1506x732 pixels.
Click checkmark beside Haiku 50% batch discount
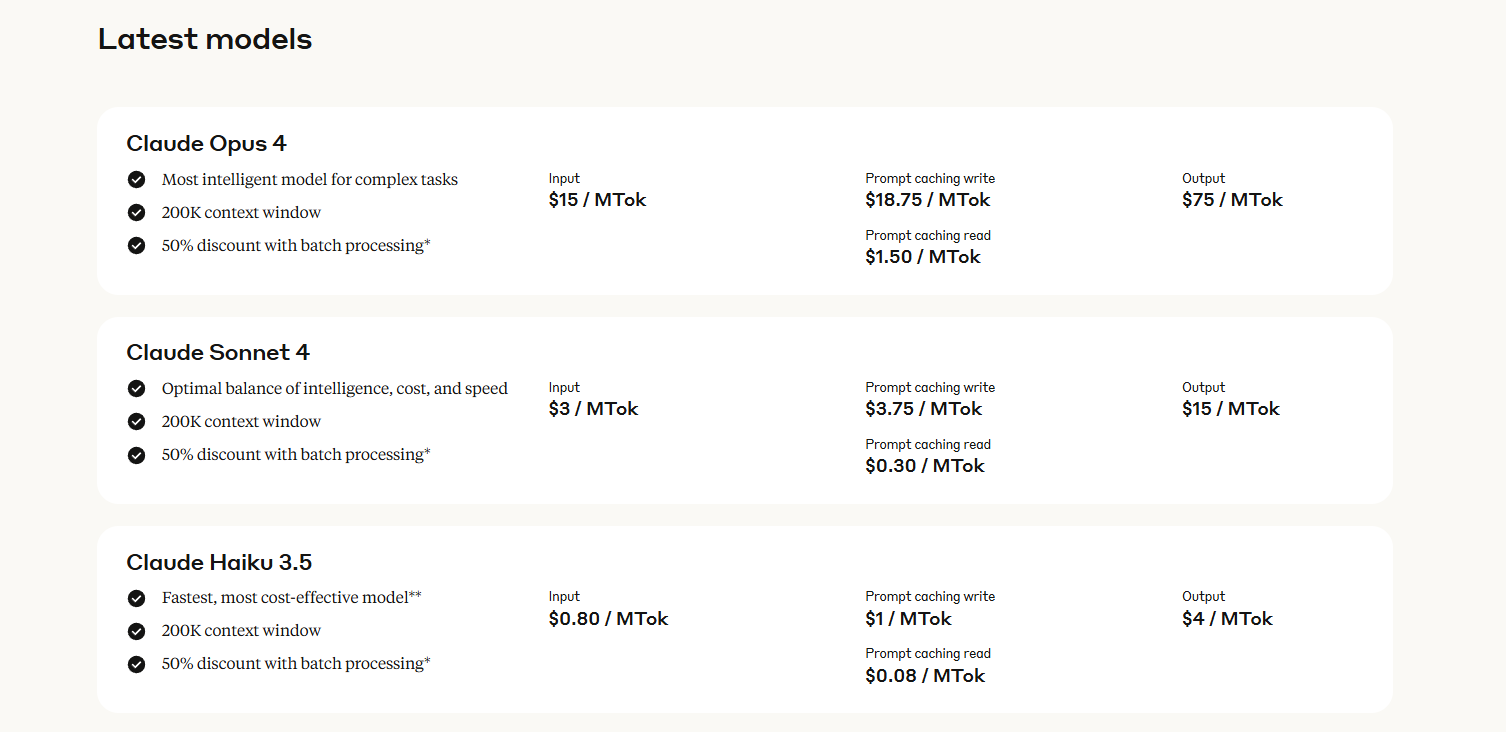point(136,663)
